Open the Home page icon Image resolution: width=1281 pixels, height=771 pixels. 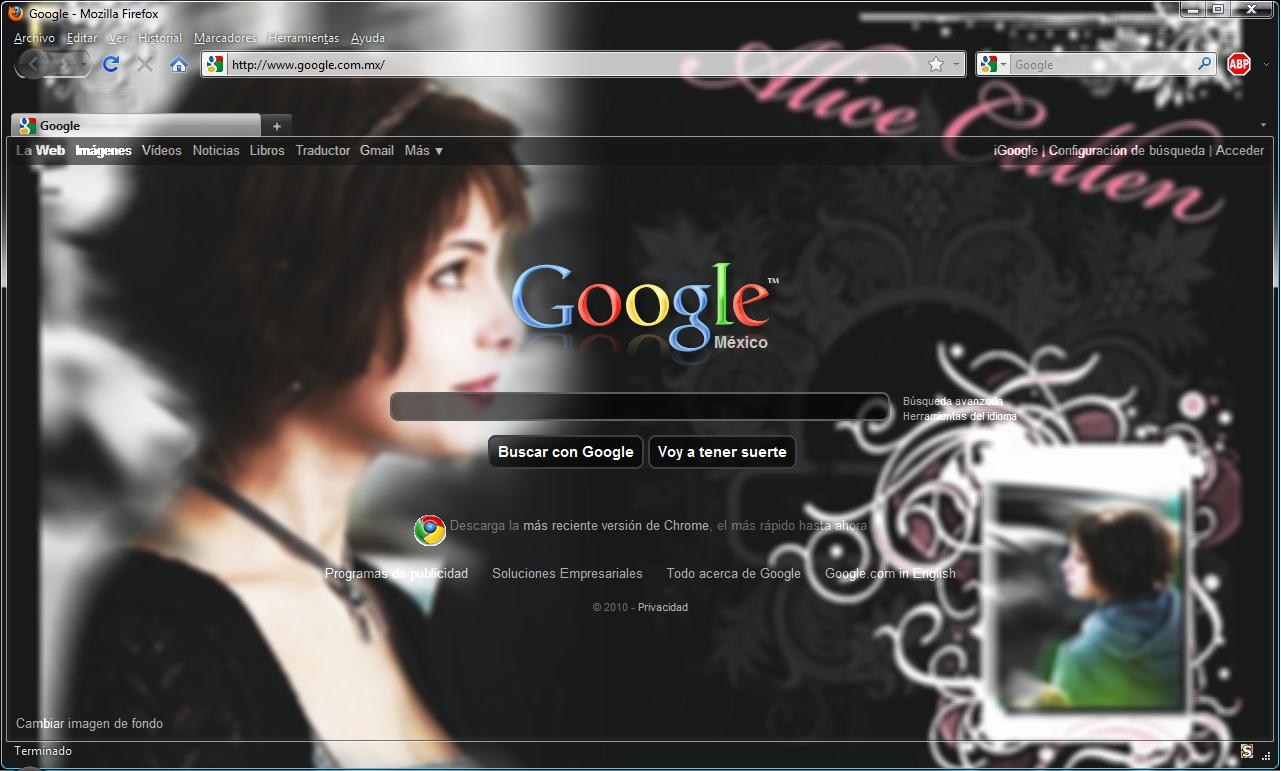click(179, 65)
